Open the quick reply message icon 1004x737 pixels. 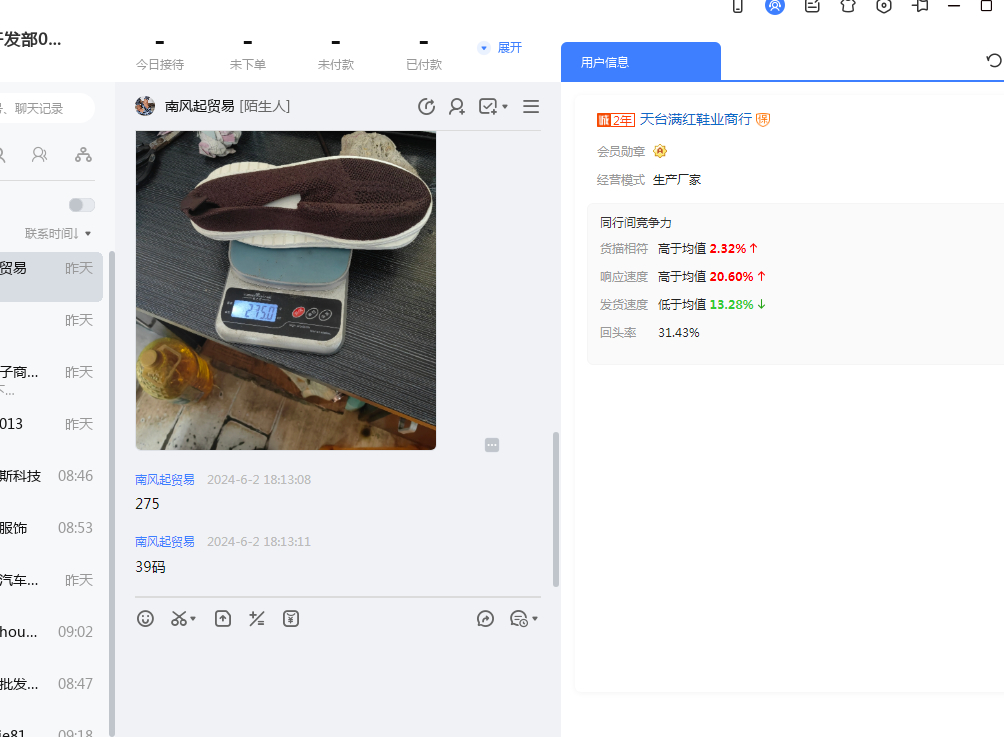(518, 619)
